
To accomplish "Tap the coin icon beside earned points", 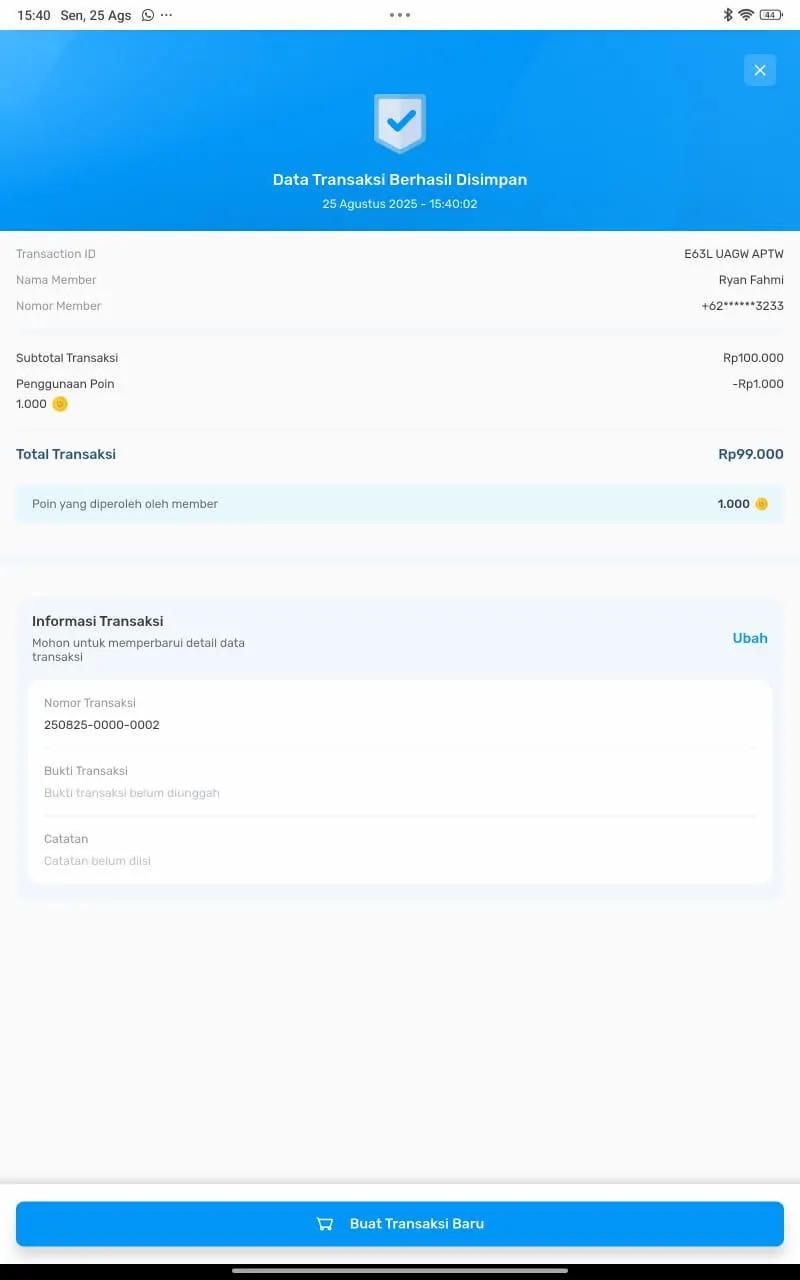I will 761,504.
